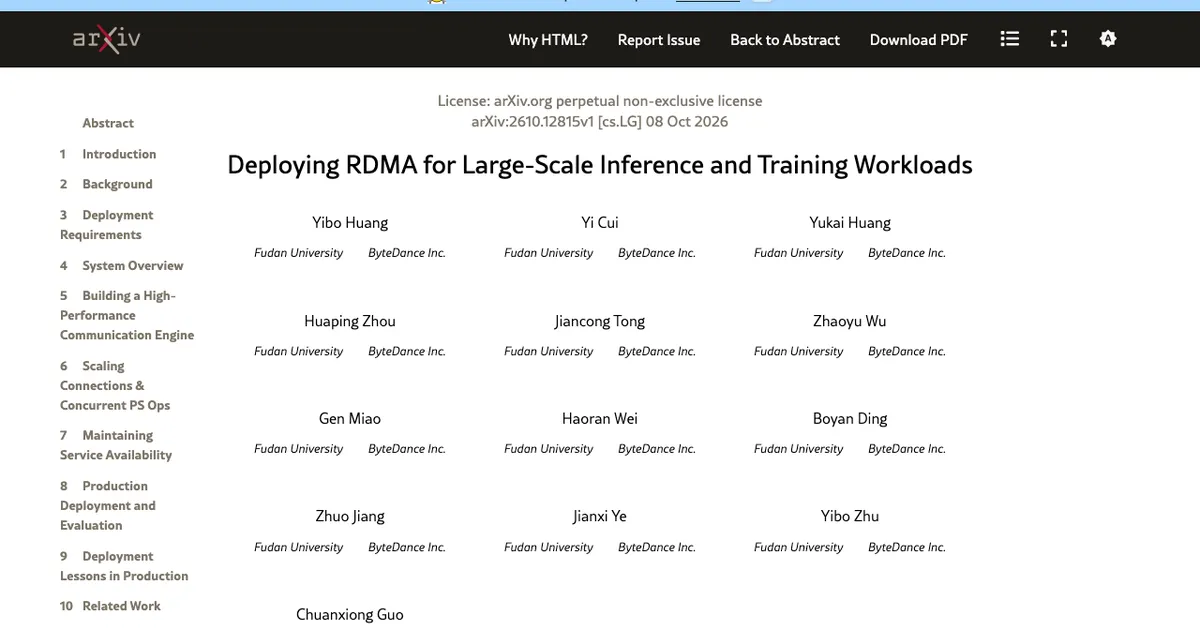The height and width of the screenshot is (630, 1200).
Task: Click author name Huaping Zhou
Action: pyautogui.click(x=350, y=321)
